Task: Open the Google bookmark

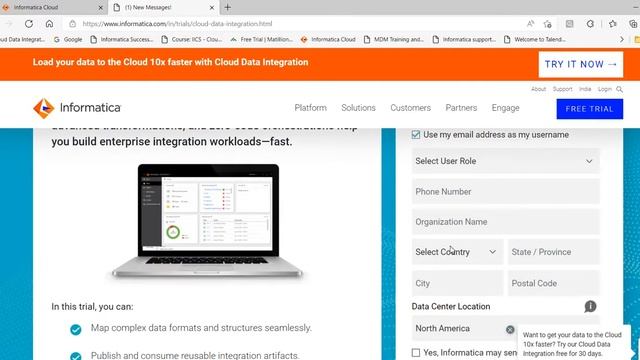Action: click(x=68, y=40)
